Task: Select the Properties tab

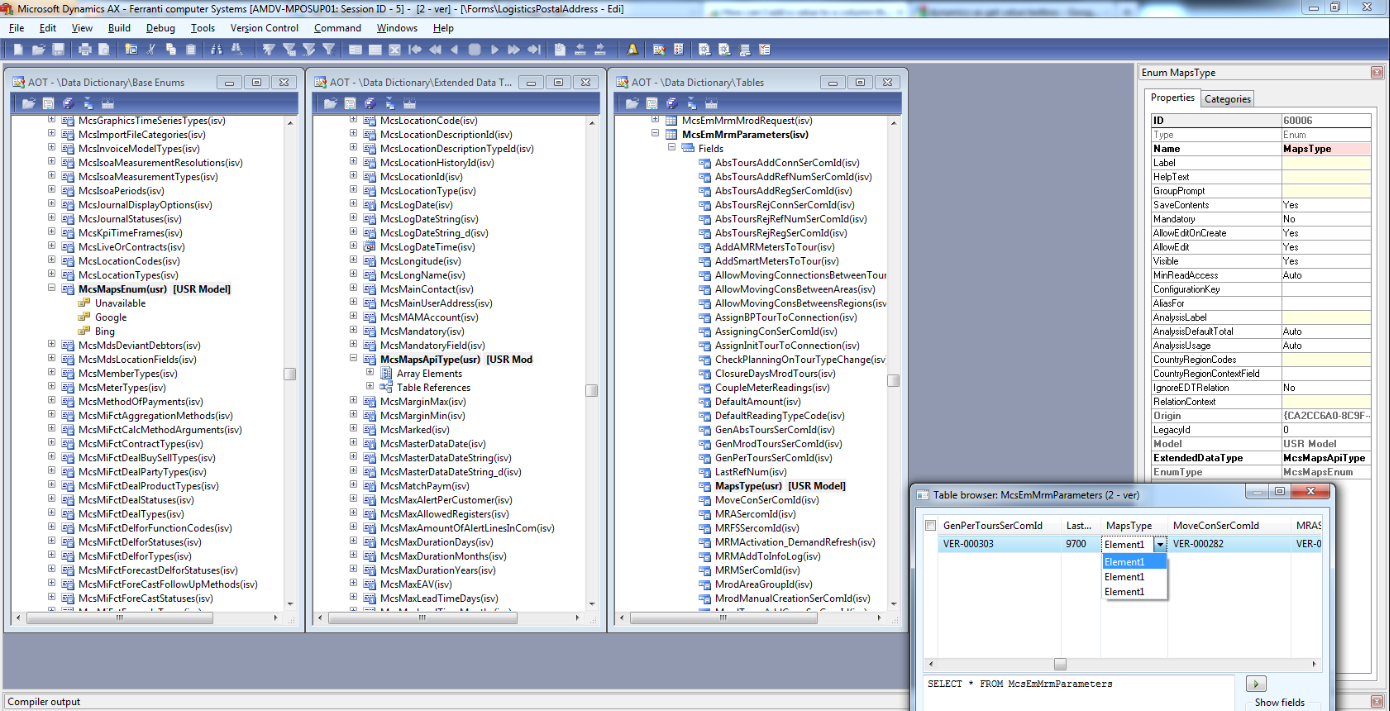Action: (x=1173, y=98)
